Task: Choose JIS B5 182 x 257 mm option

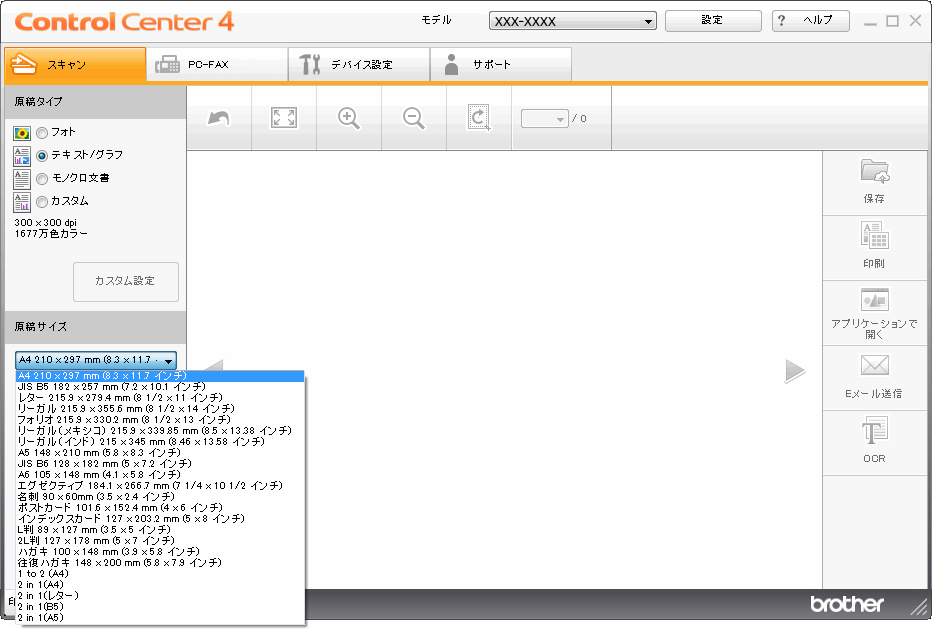Action: click(x=159, y=387)
